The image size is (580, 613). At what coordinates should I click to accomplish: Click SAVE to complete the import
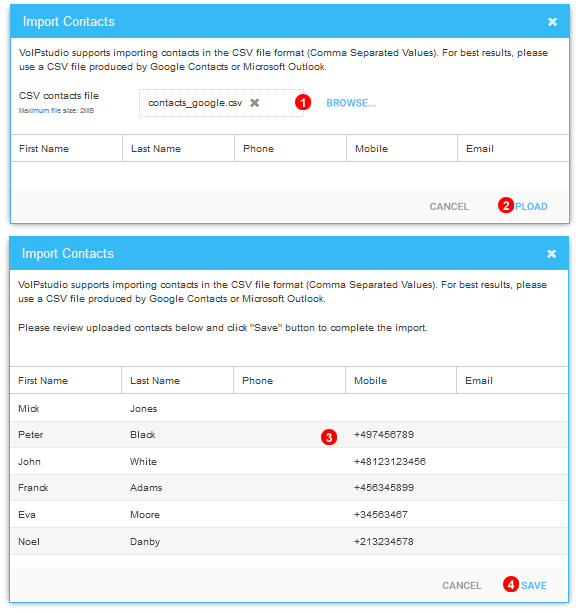point(533,585)
